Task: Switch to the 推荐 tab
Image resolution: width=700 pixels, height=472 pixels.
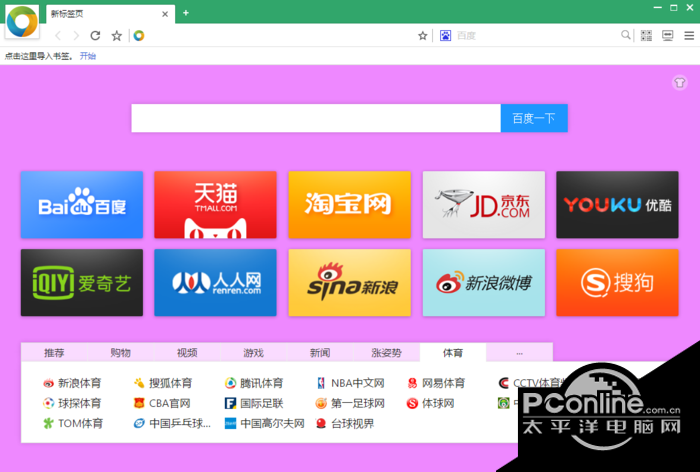Action: point(54,353)
